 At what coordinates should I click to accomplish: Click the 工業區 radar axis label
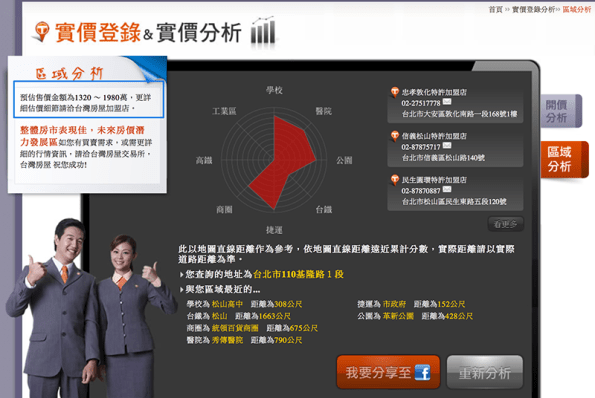224,111
